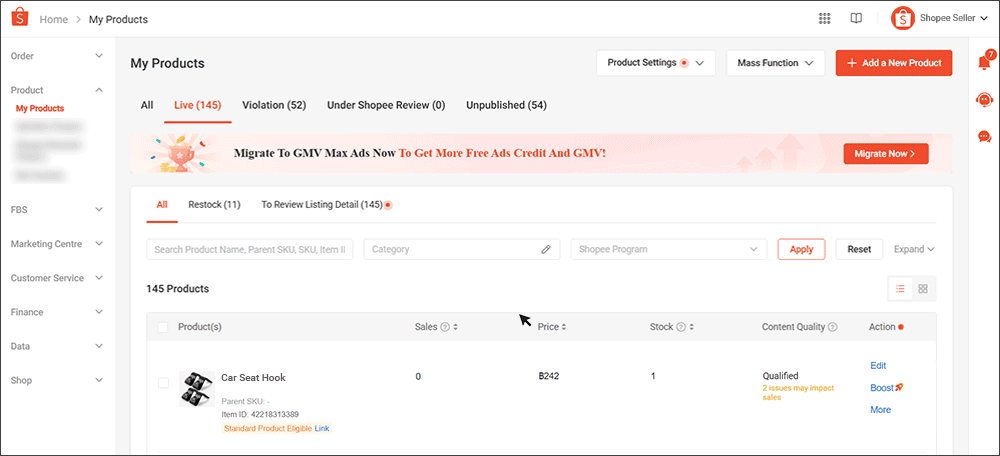This screenshot has width=1000, height=456.
Task: Click the Item ID 42218313389 text
Action: tap(260, 415)
